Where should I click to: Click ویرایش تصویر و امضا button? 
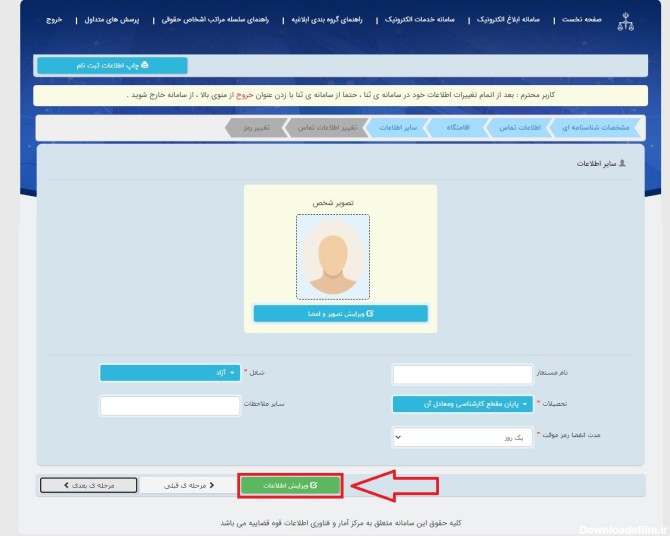tap(341, 313)
